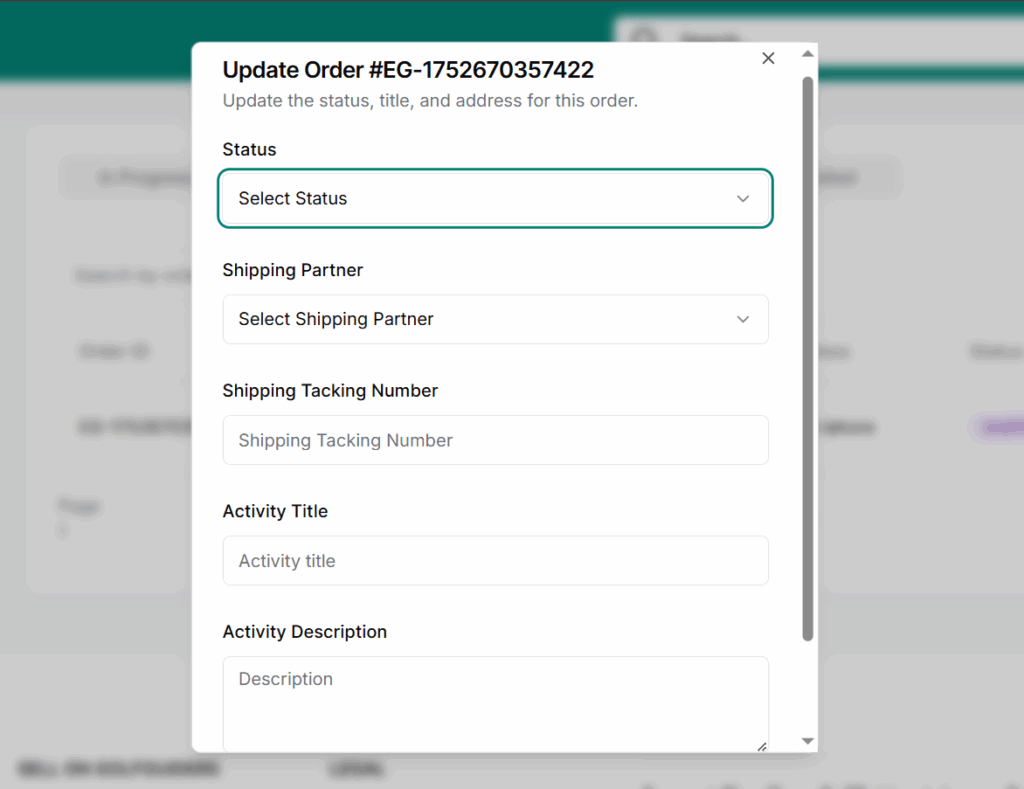The height and width of the screenshot is (789, 1024).
Task: Click the Description textarea resize handle
Action: 762,746
